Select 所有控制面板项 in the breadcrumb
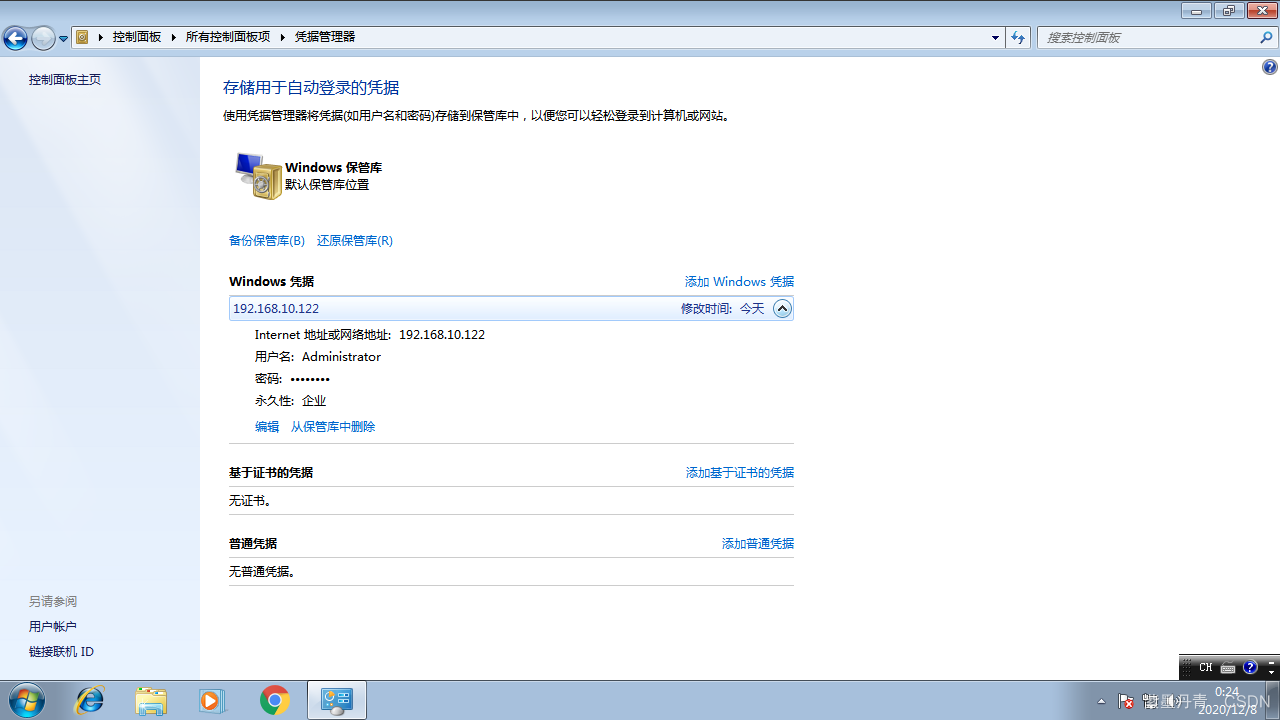Image resolution: width=1280 pixels, height=720 pixels. pyautogui.click(x=228, y=37)
